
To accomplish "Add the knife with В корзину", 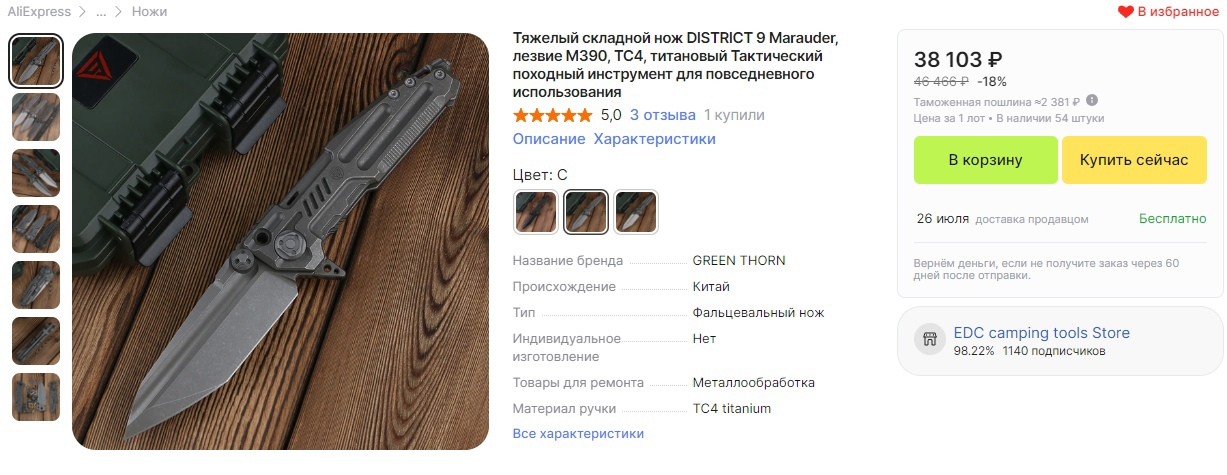I will (986, 160).
